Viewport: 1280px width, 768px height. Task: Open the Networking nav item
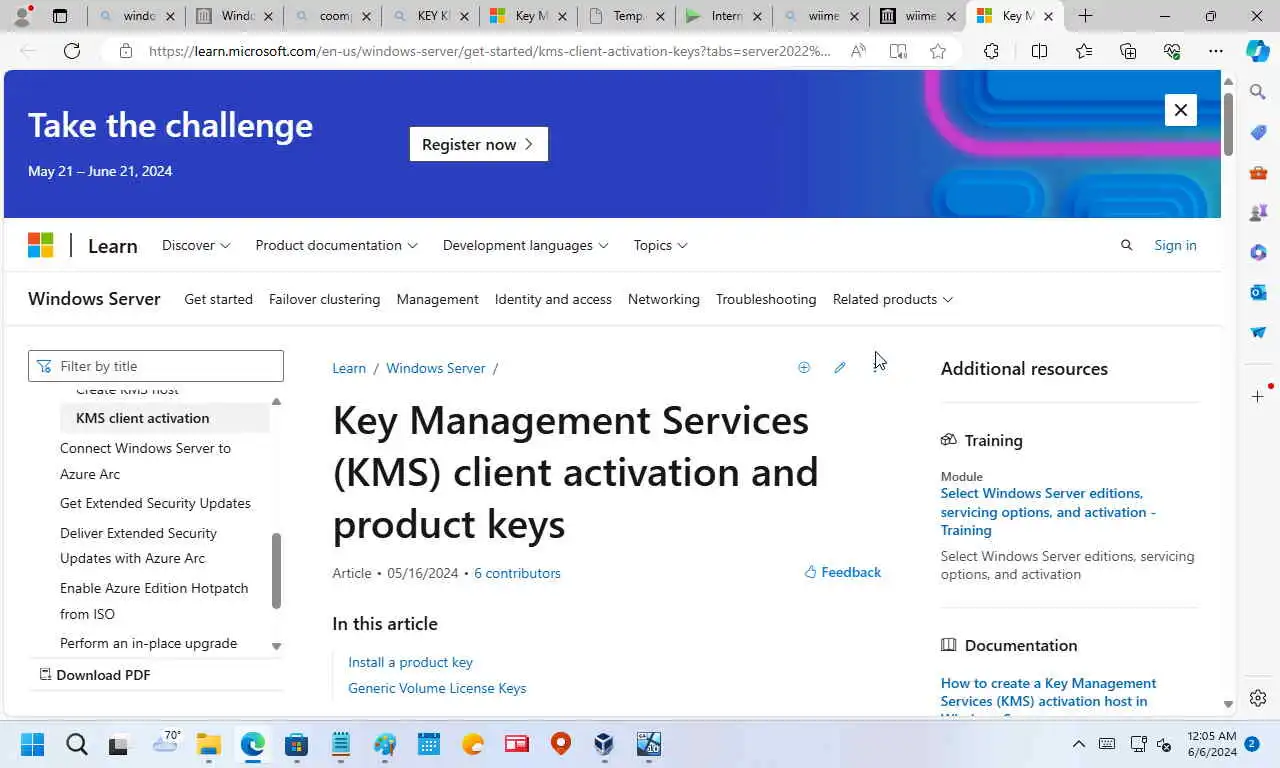664,299
